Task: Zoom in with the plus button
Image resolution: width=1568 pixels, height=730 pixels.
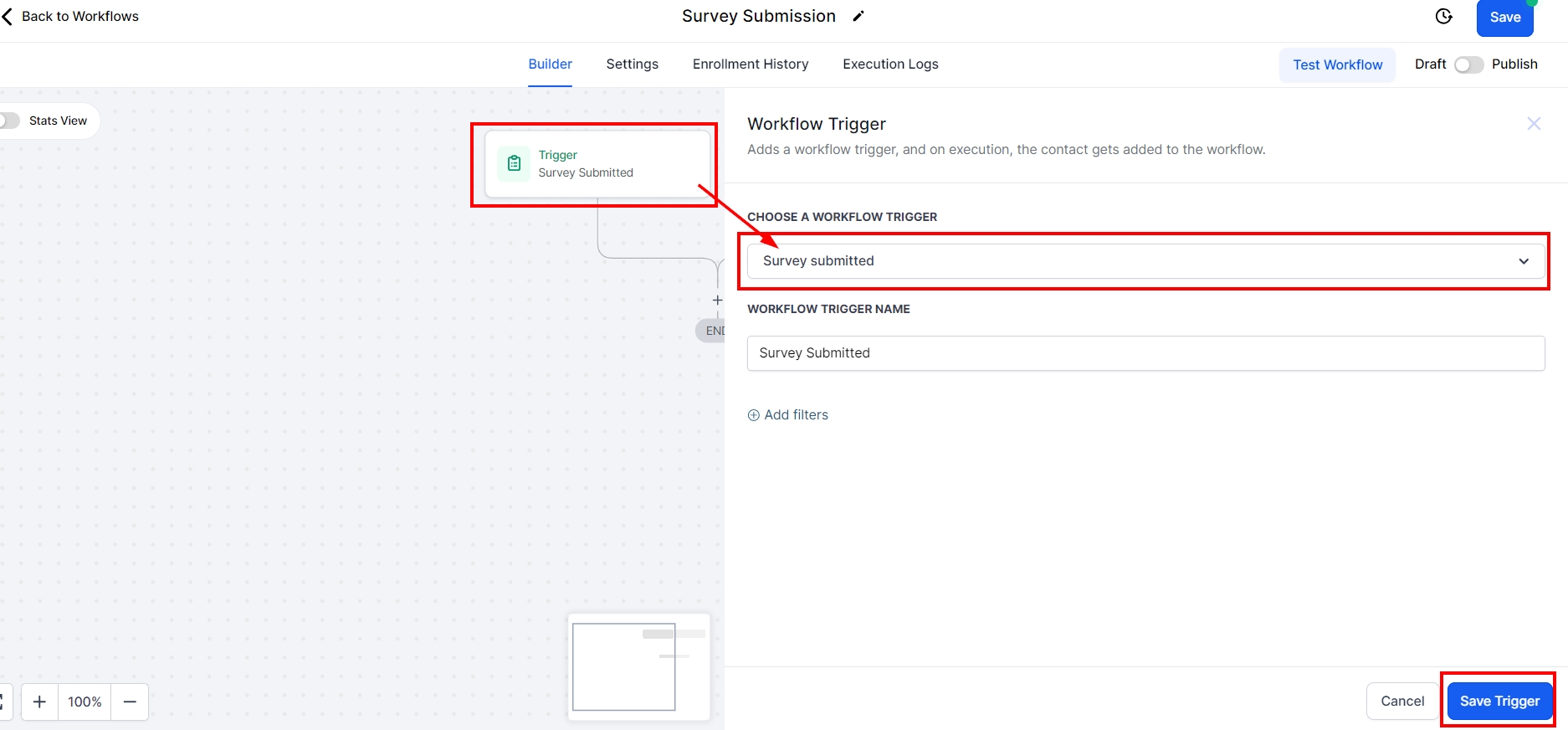Action: click(x=39, y=702)
